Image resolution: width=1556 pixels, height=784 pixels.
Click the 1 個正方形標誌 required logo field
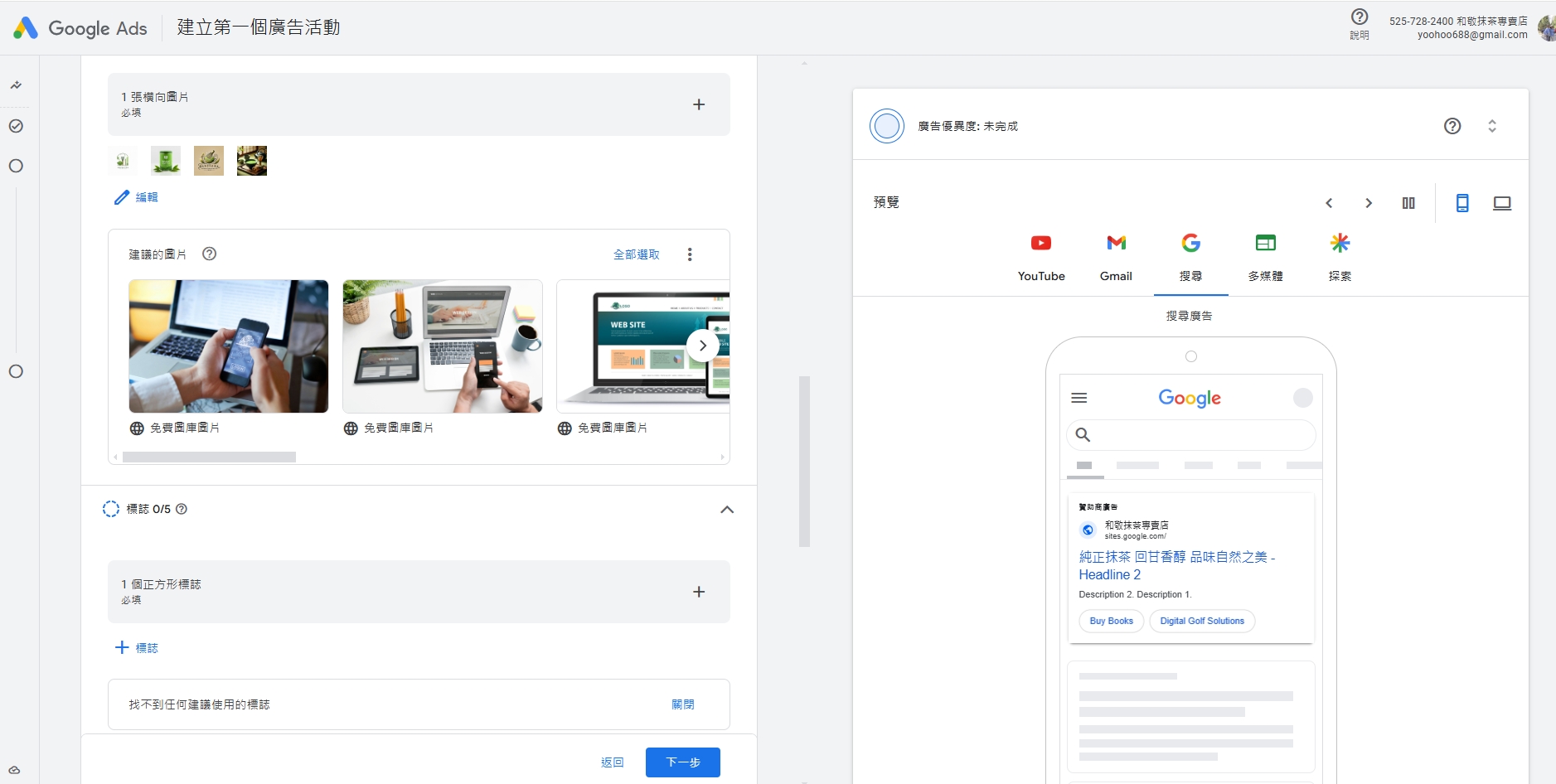tap(419, 592)
